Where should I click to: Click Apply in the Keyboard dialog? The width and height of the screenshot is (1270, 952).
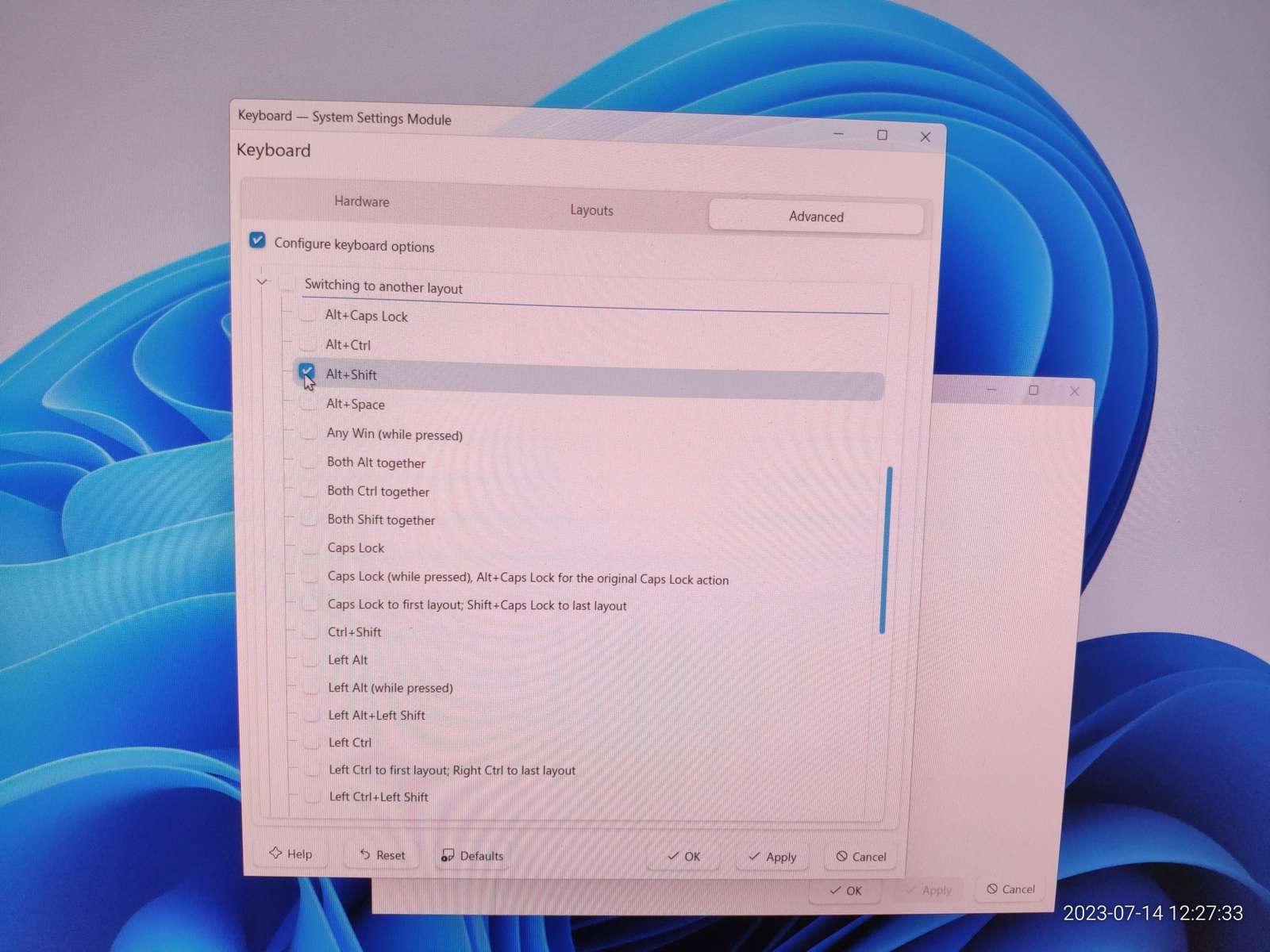772,857
